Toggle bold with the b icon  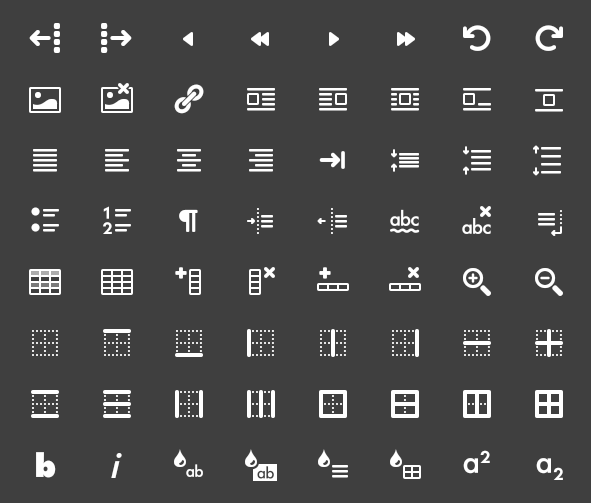[x=45, y=465]
